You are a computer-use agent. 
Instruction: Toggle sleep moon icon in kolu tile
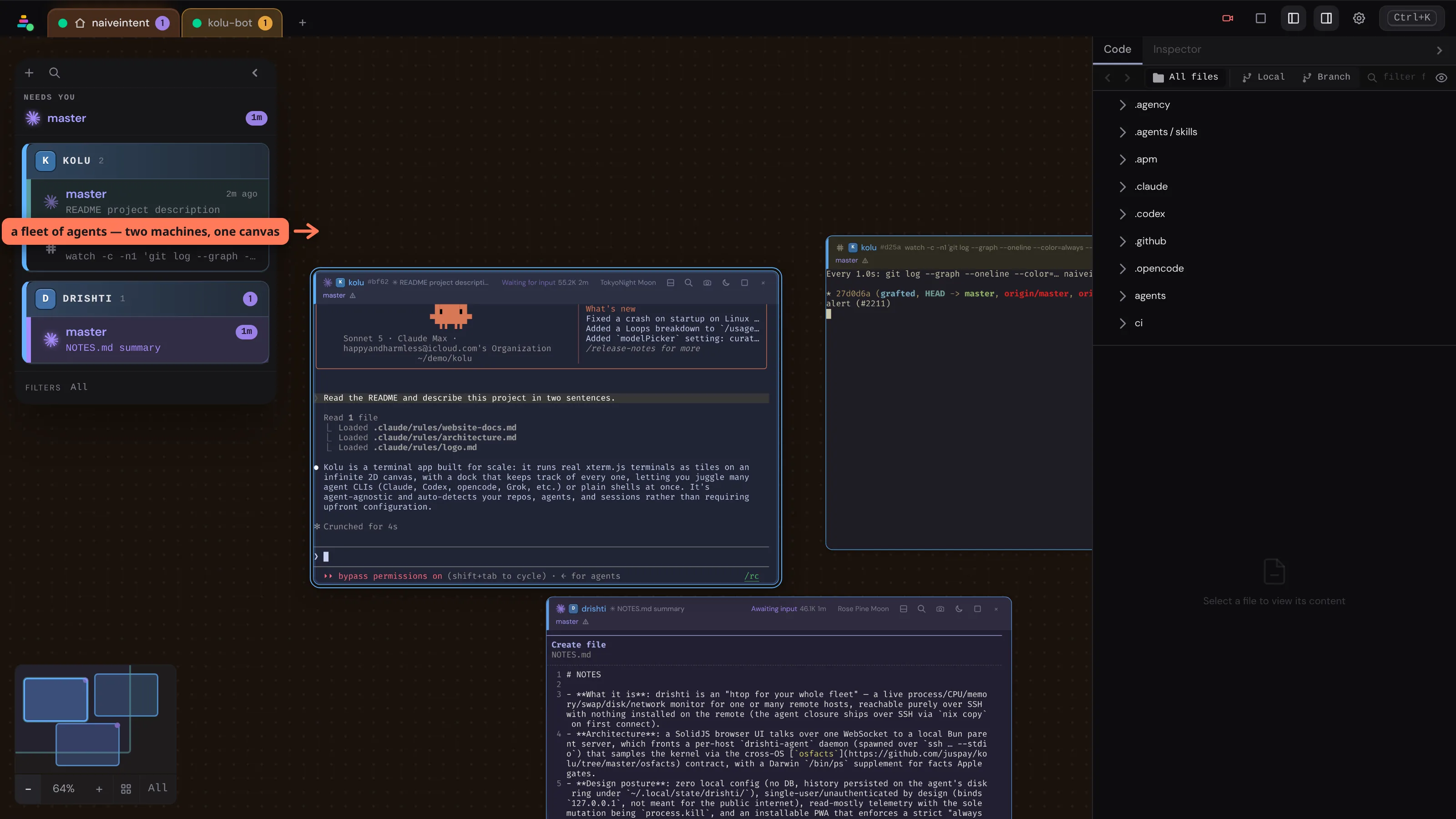726,283
